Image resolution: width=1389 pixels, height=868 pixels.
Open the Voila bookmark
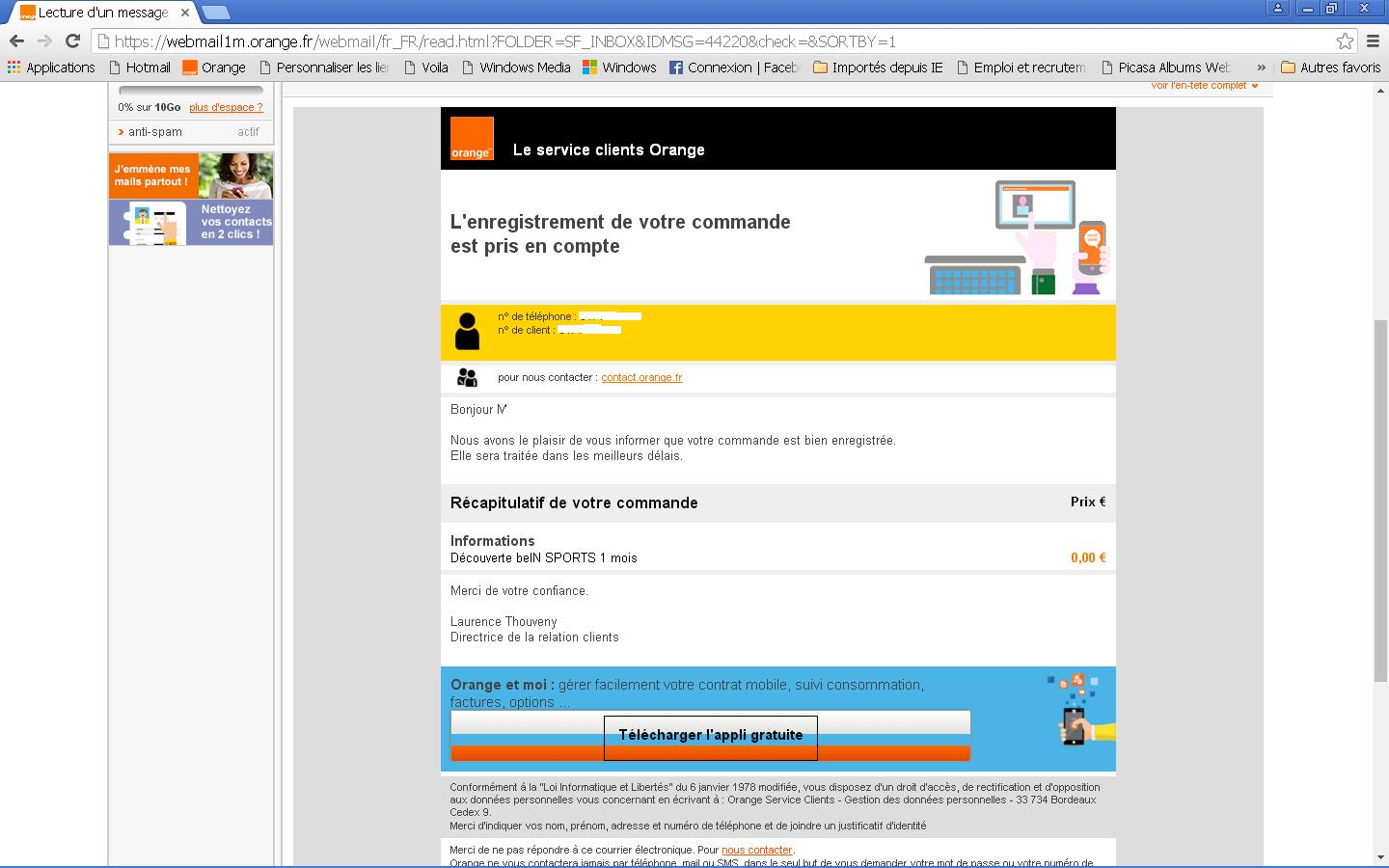tap(425, 68)
